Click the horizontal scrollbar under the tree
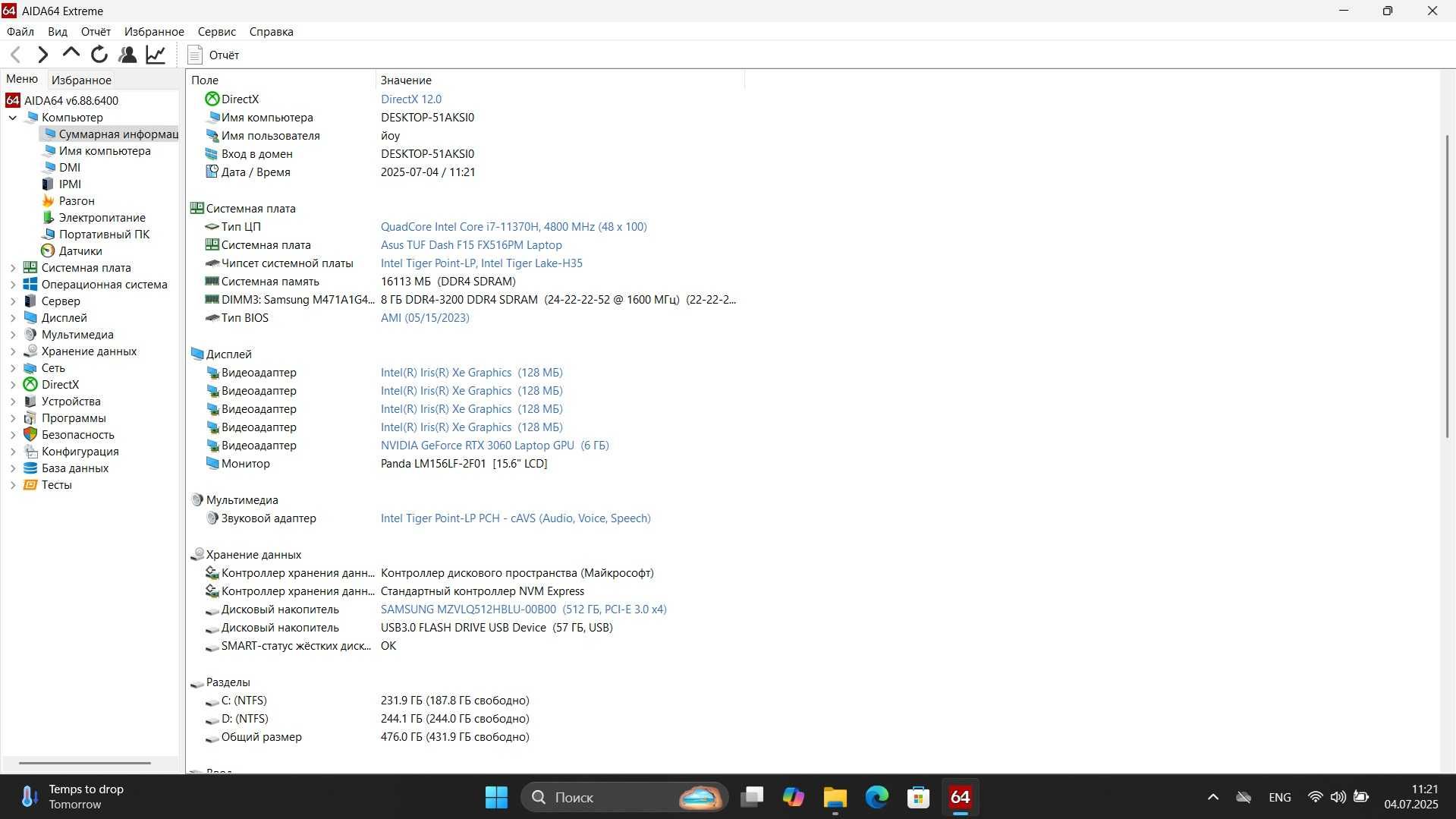The width and height of the screenshot is (1456, 819). click(x=85, y=763)
